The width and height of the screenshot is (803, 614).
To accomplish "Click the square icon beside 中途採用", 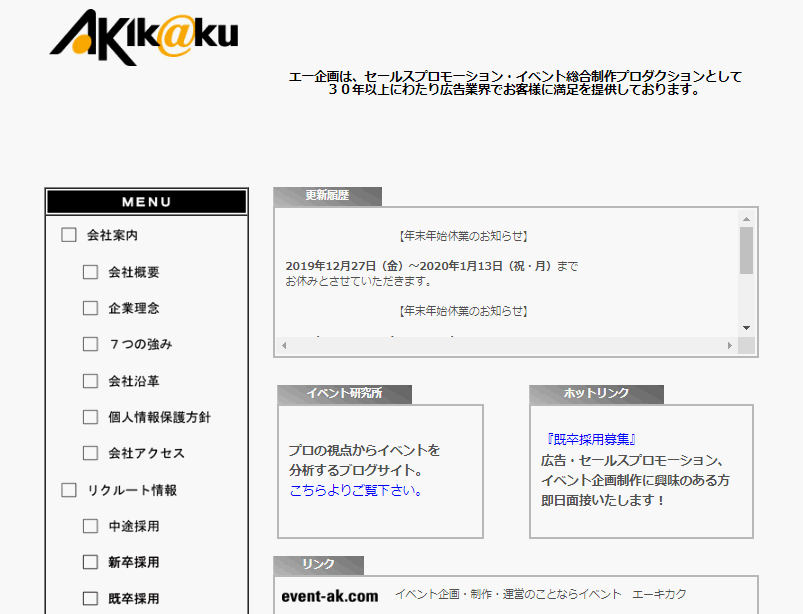I will [91, 526].
